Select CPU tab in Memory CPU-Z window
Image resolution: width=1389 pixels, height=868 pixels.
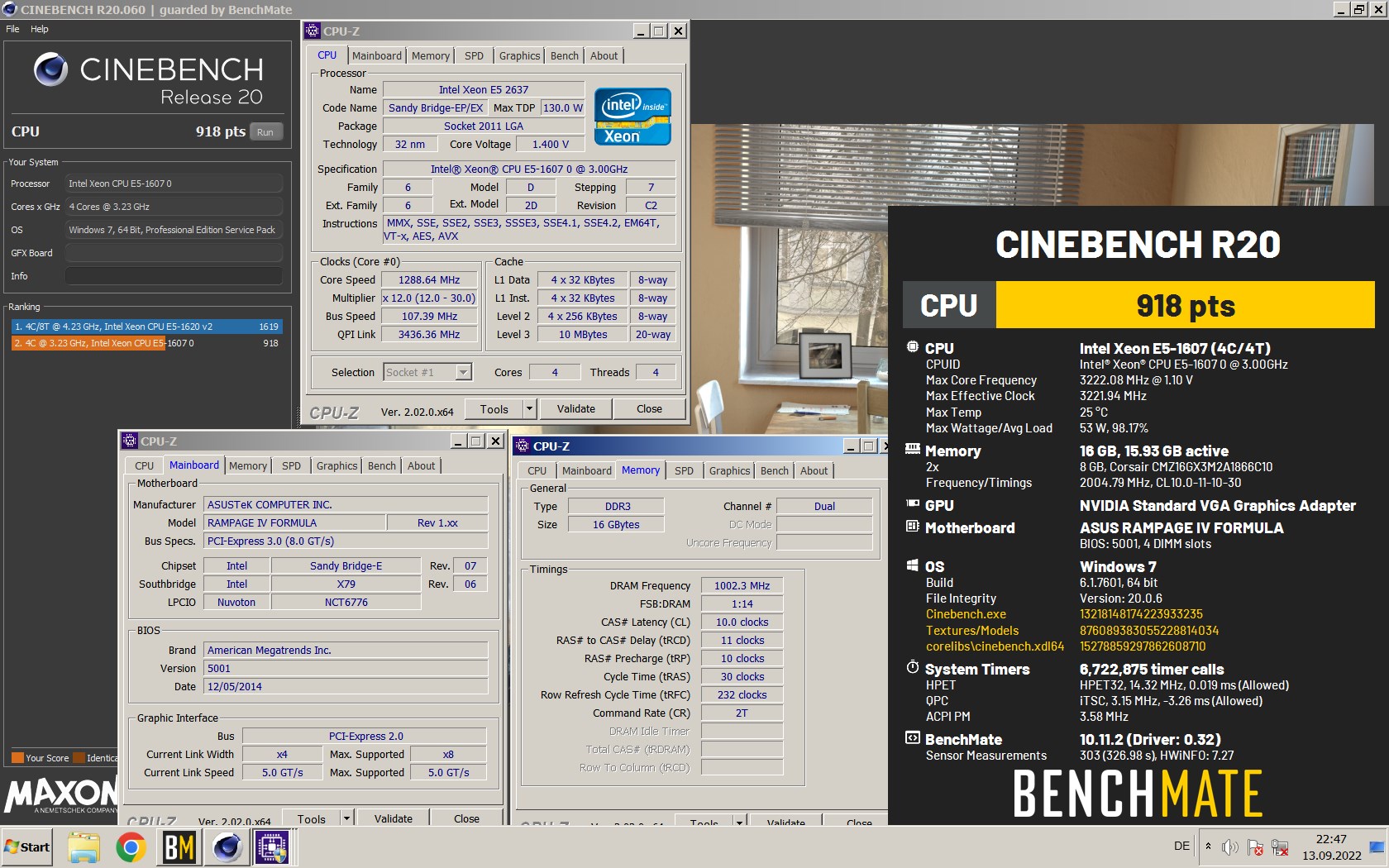coord(537,470)
